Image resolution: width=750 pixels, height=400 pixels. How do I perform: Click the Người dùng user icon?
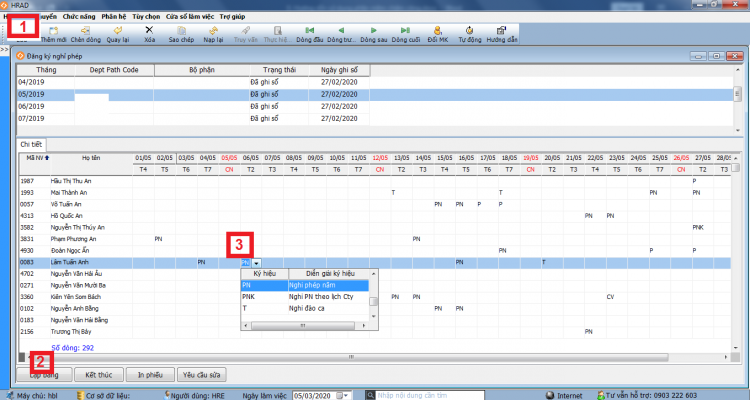pyautogui.click(x=167, y=395)
